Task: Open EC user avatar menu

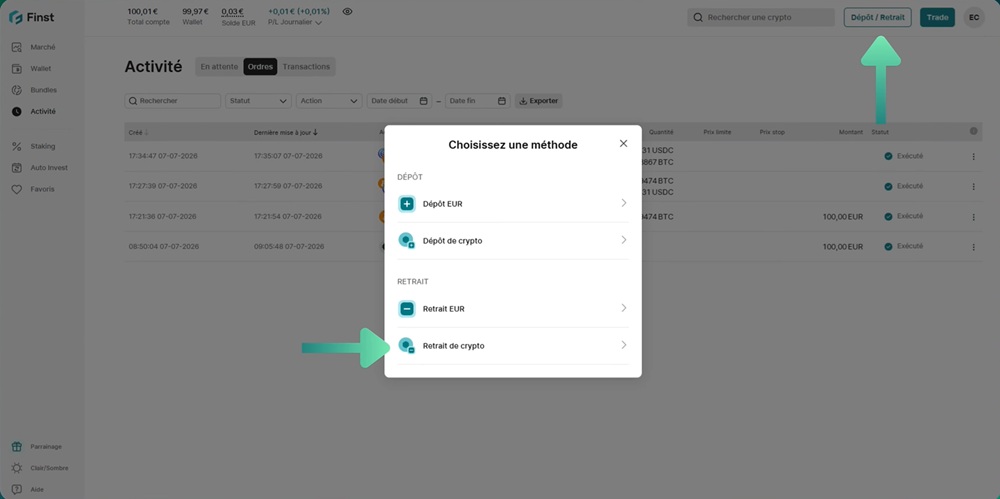Action: pyautogui.click(x=974, y=17)
